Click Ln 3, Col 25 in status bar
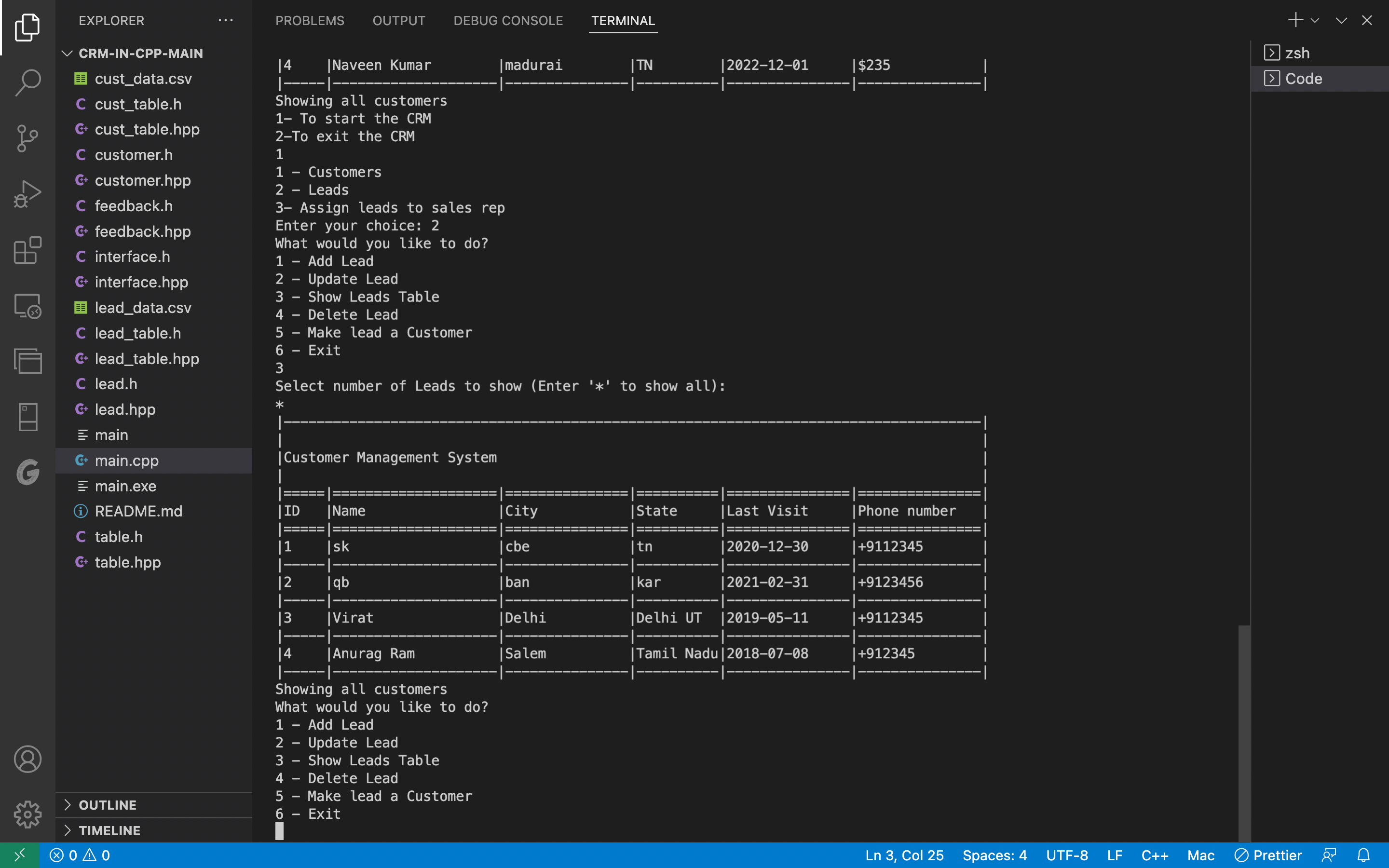 point(904,855)
